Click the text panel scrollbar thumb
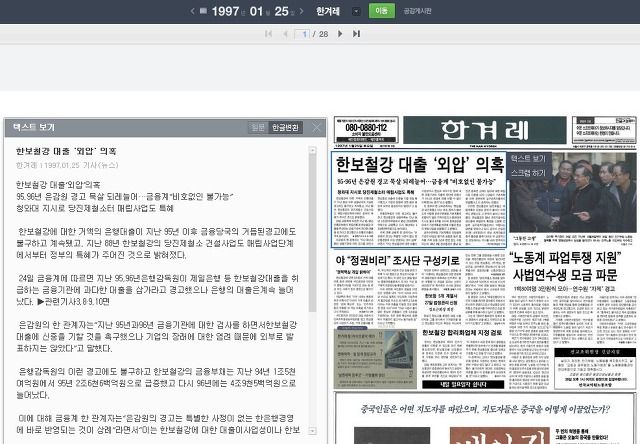This screenshot has width=640, height=444. point(312,233)
